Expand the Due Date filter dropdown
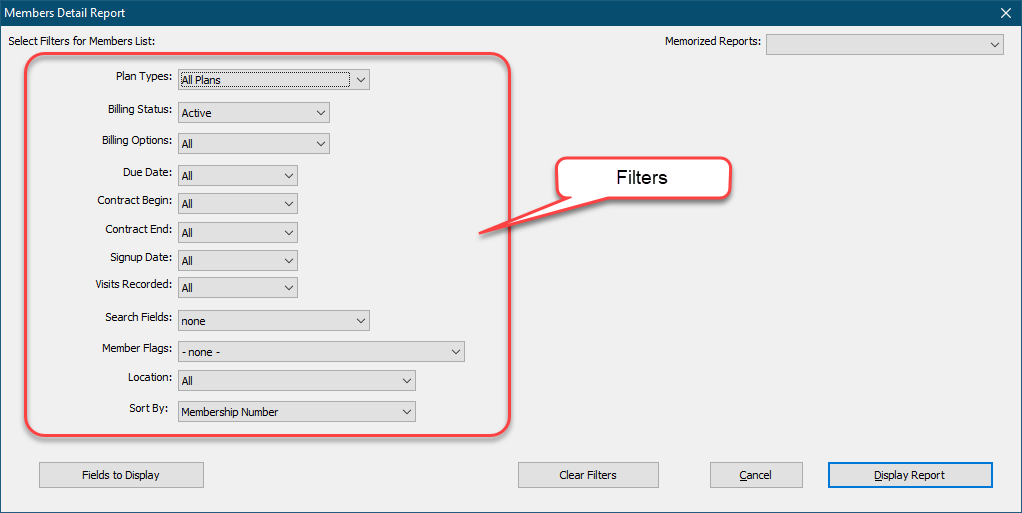The width and height of the screenshot is (1022, 513). click(x=237, y=175)
